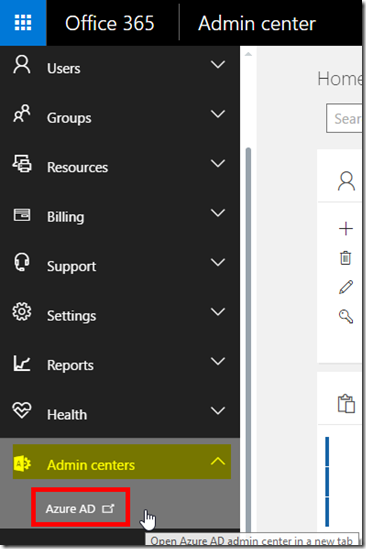Click the Home page heading
This screenshot has height=549, width=366.
pyautogui.click(x=340, y=79)
